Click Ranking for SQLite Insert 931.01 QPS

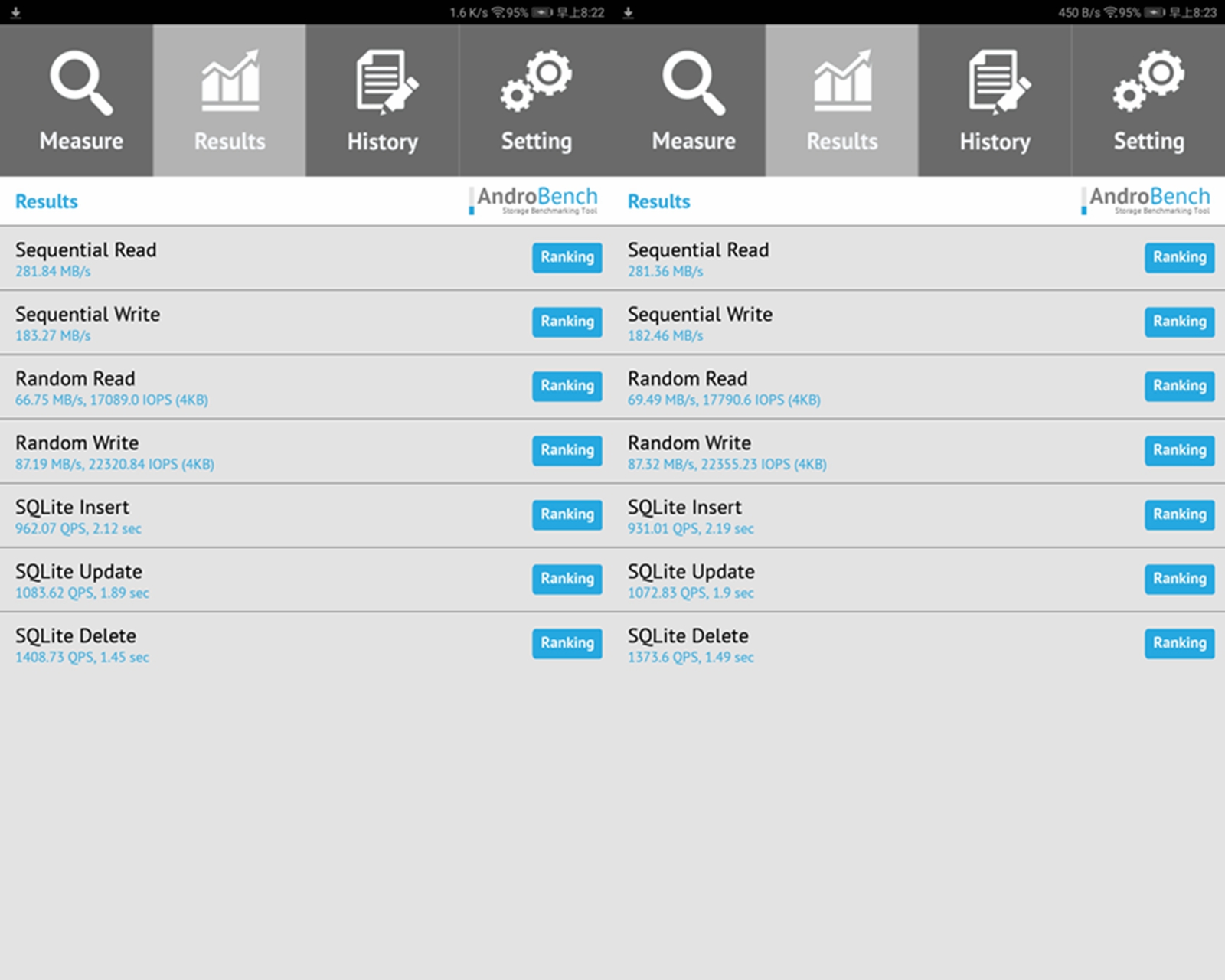coord(1180,514)
